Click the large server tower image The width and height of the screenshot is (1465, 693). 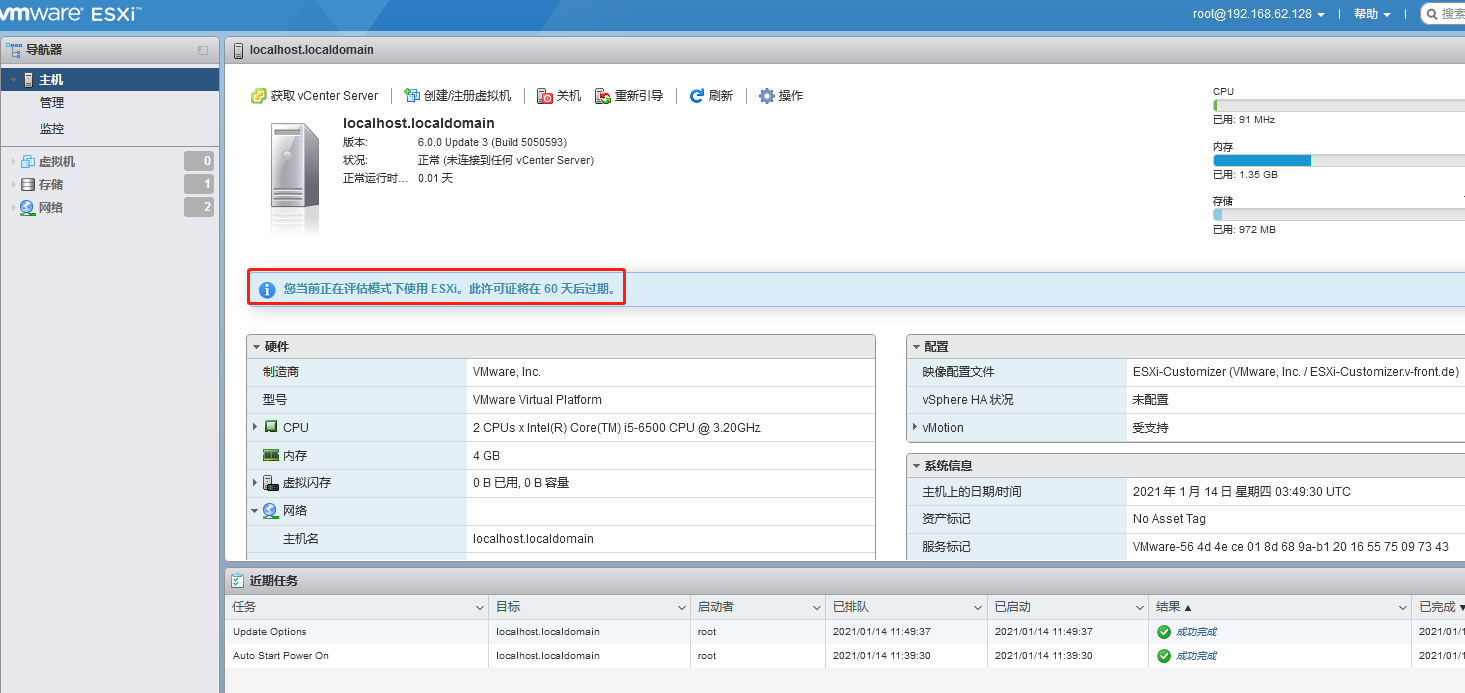tap(295, 178)
